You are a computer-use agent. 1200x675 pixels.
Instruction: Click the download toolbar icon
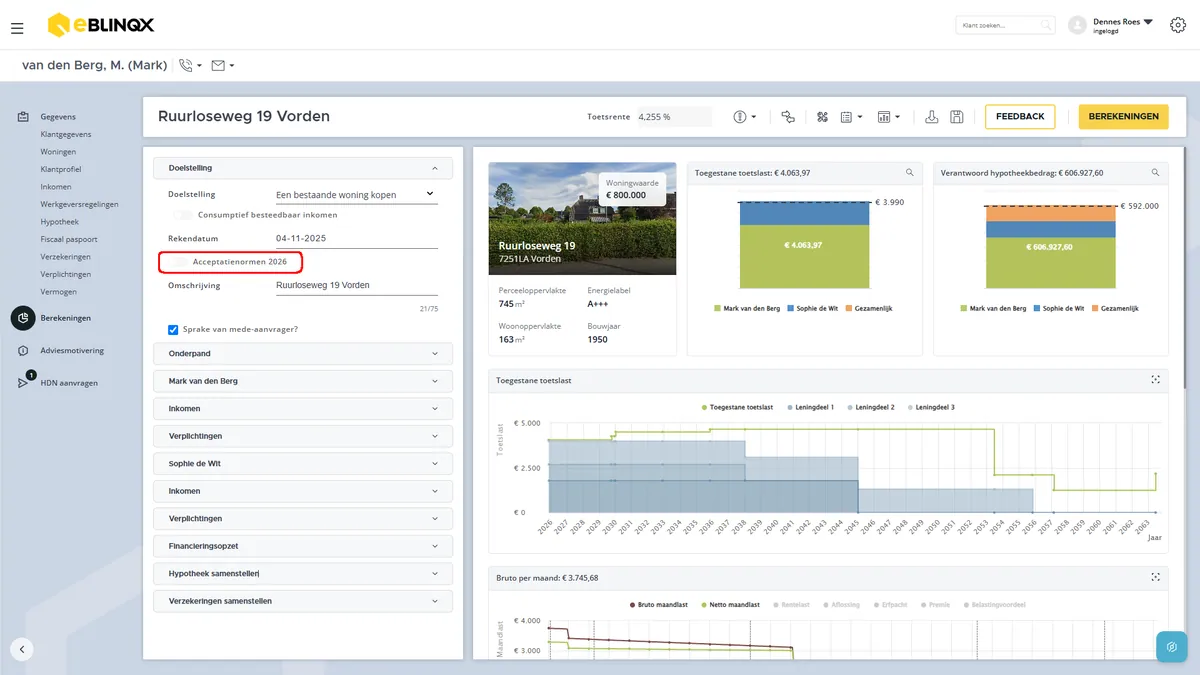[932, 117]
